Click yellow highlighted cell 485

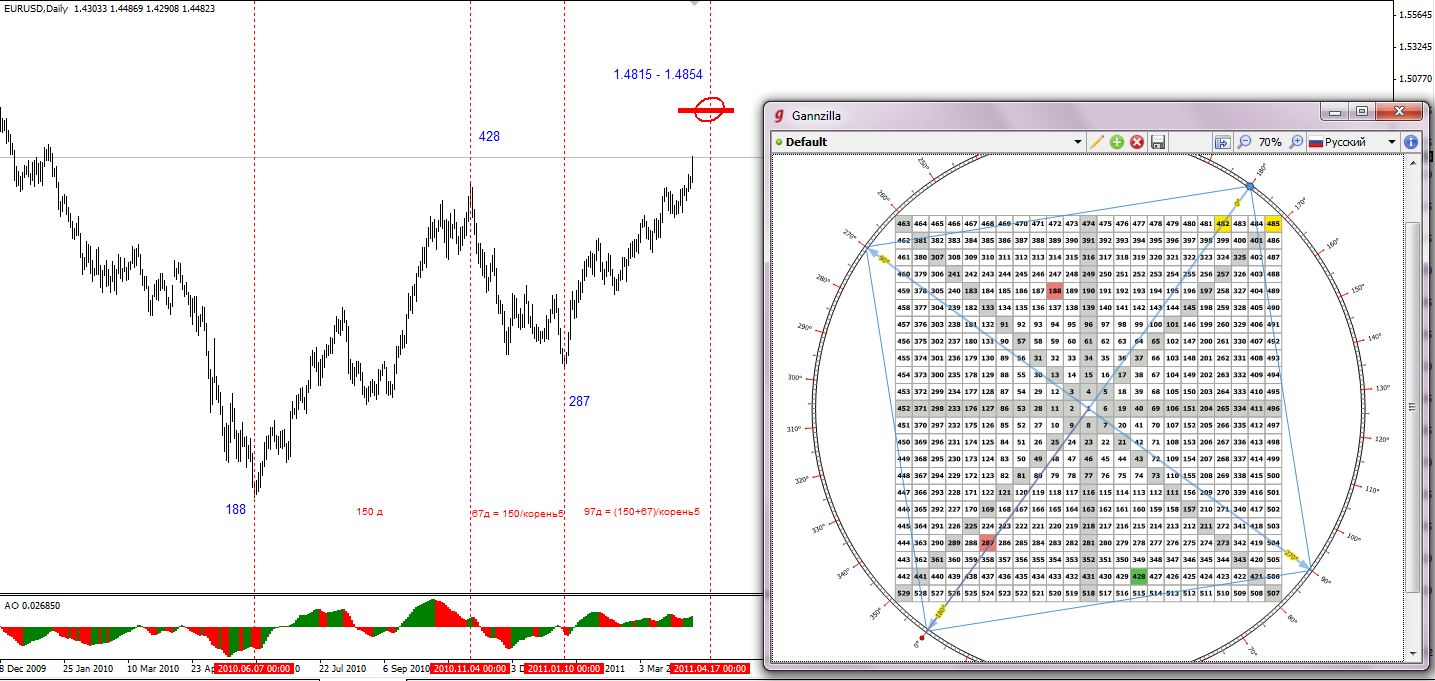1273,224
